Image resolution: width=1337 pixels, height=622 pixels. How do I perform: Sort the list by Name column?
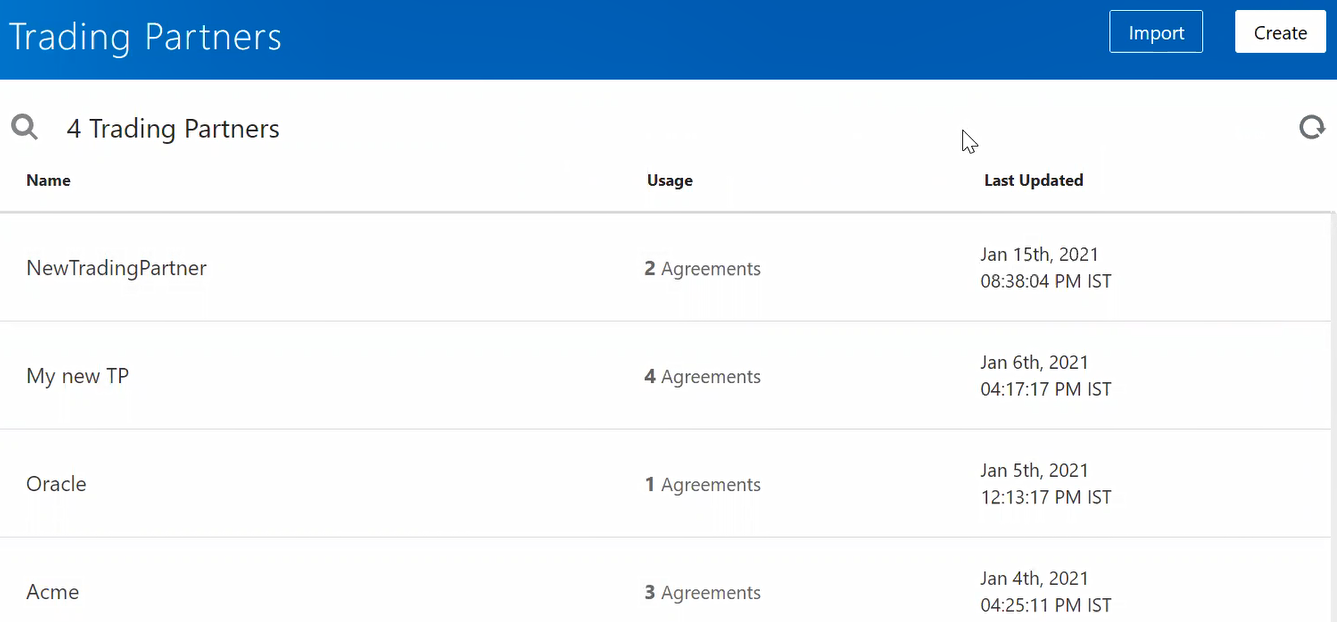pos(48,180)
